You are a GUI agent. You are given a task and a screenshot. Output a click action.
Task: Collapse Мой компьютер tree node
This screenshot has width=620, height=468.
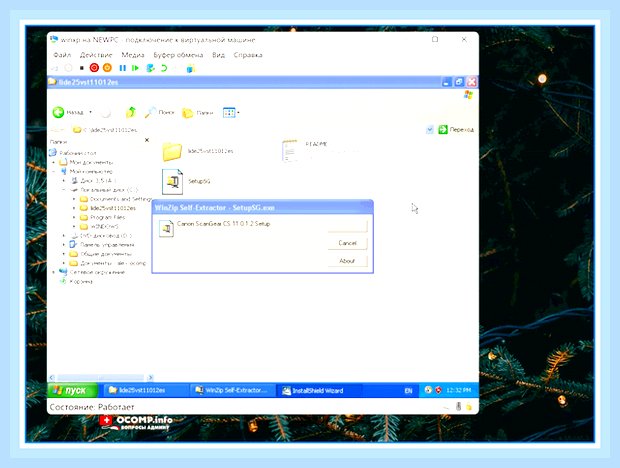54,172
